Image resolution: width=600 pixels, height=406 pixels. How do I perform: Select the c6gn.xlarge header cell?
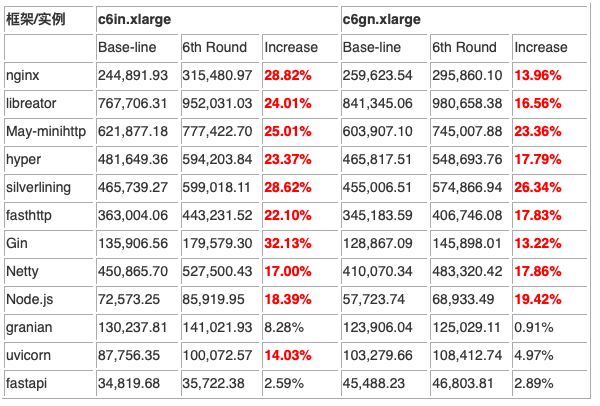point(381,19)
